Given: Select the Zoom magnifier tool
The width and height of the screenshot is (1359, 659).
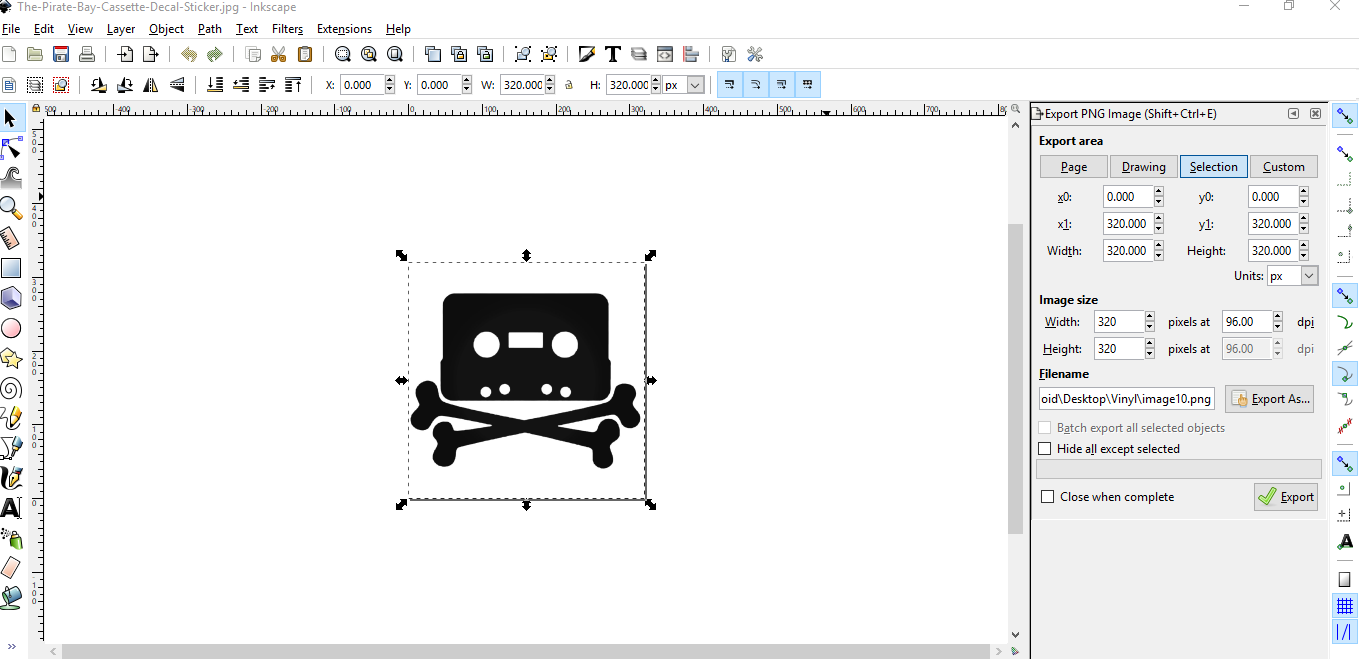Looking at the screenshot, I should (11, 208).
